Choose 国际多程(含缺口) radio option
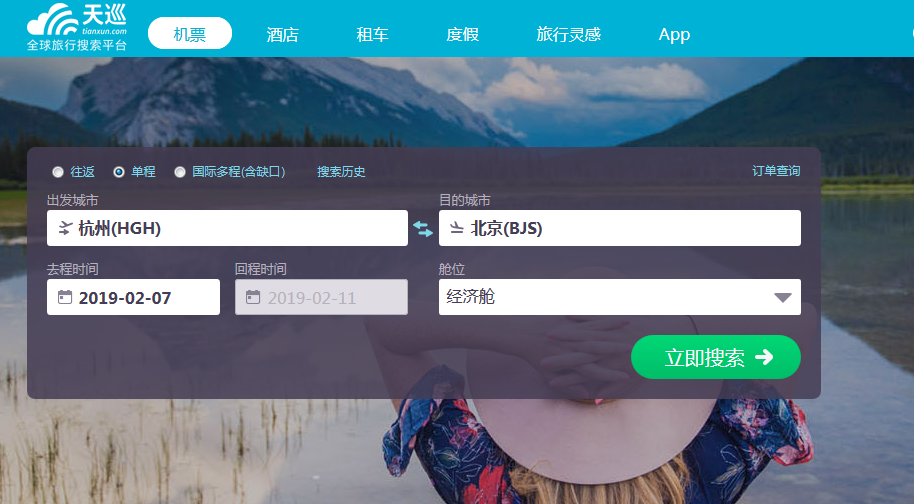 pos(180,172)
